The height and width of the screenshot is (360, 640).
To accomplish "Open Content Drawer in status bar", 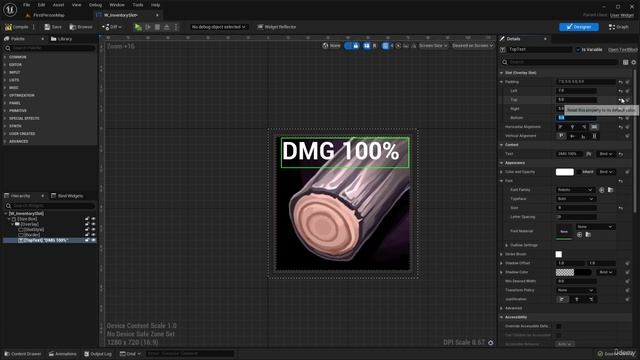I will tap(22, 354).
